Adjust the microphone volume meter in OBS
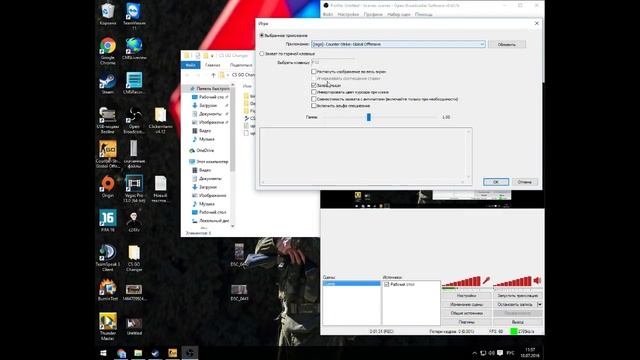The height and width of the screenshot is (360, 640). [462, 281]
